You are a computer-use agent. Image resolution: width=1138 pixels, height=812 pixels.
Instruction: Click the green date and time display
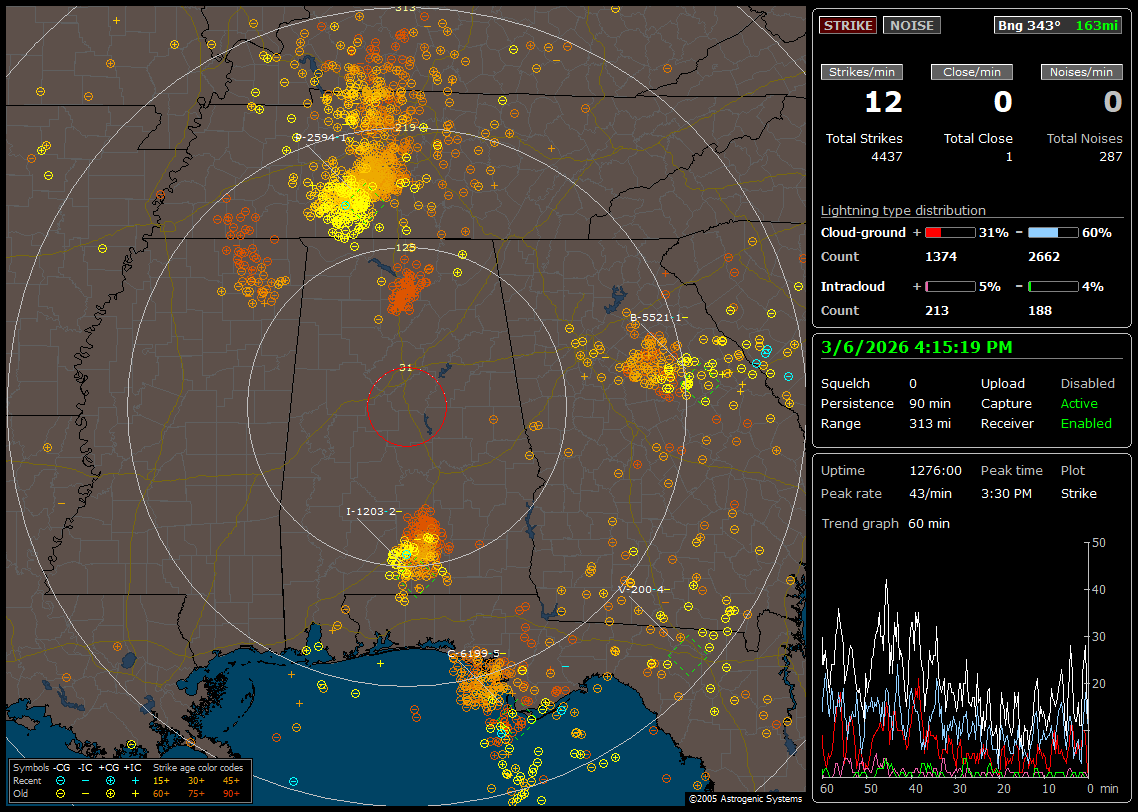[x=917, y=348]
